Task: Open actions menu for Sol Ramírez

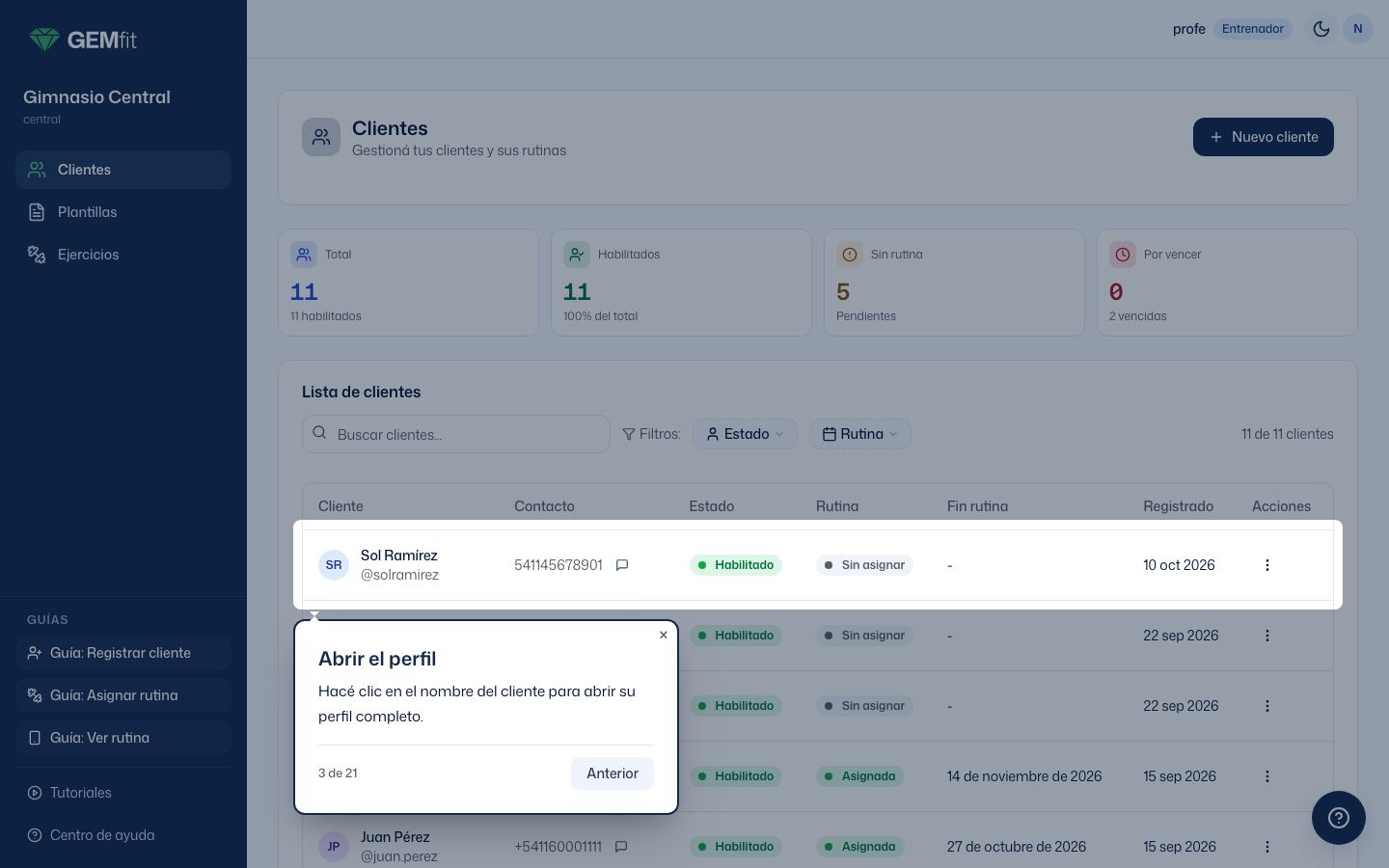Action: click(1267, 565)
